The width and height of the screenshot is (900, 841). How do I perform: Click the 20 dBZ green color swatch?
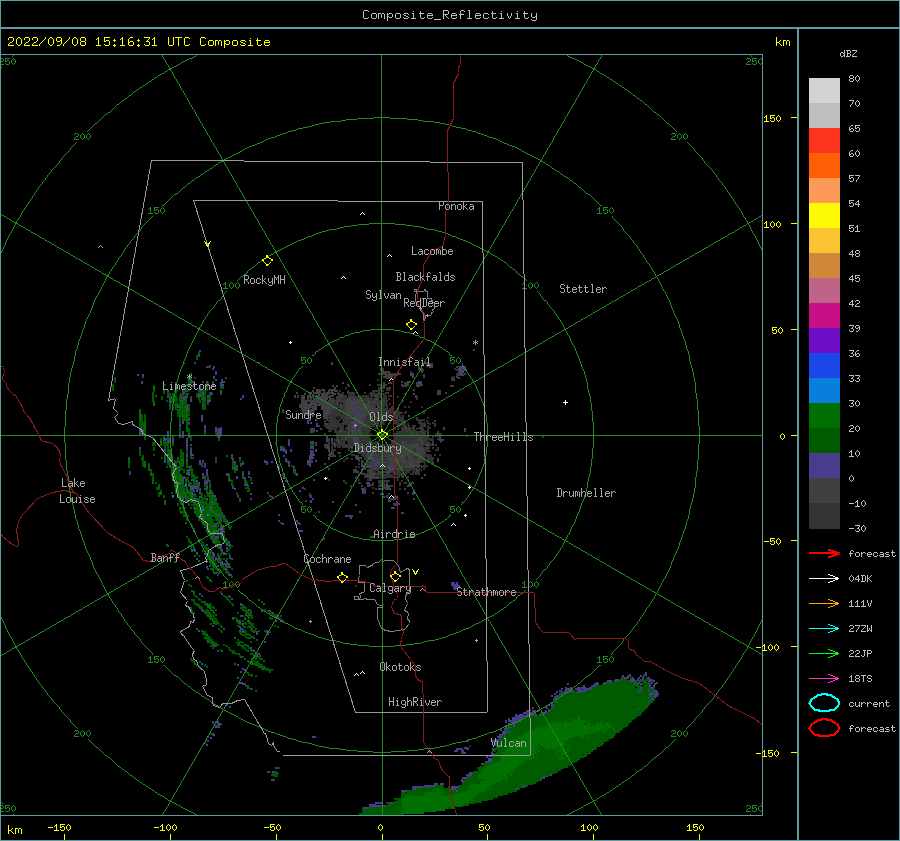coord(824,415)
